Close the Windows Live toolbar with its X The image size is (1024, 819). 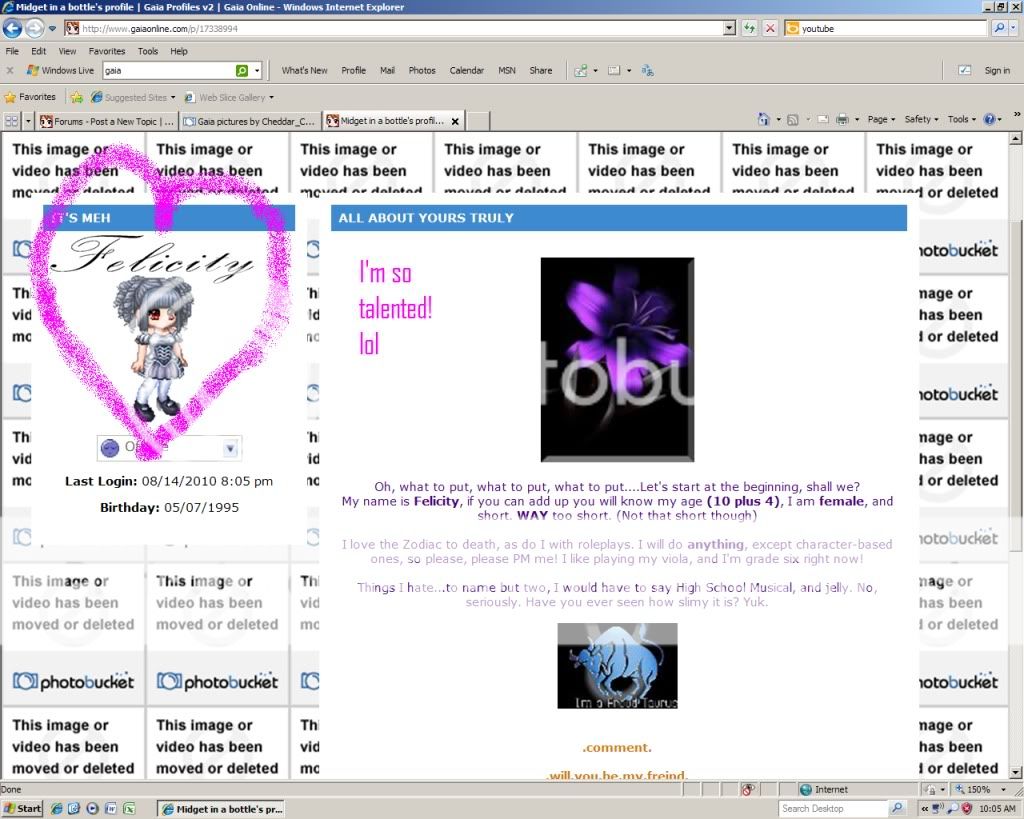[x=10, y=71]
